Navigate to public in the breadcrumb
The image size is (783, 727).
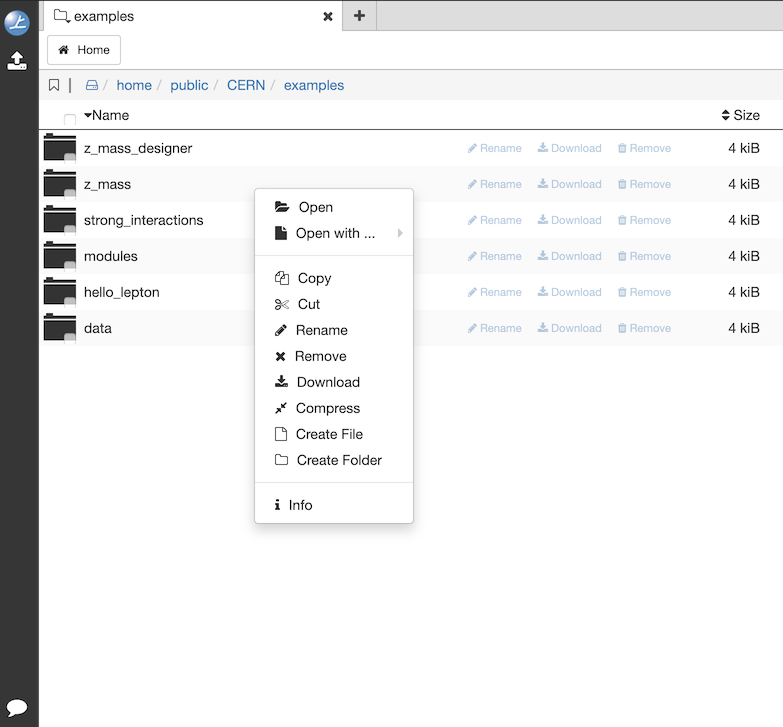pos(189,85)
